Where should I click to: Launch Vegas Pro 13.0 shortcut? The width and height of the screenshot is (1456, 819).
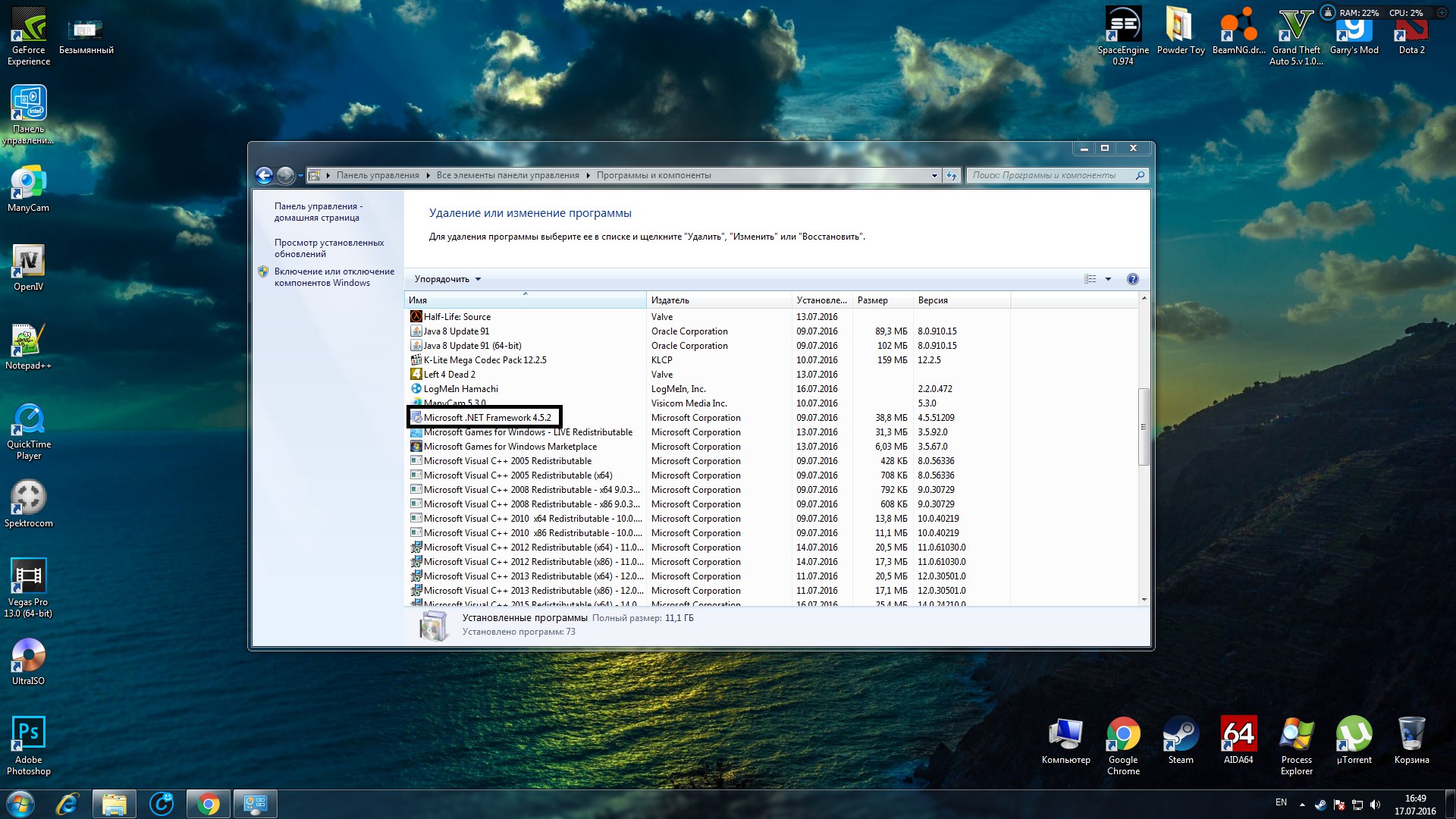point(28,588)
